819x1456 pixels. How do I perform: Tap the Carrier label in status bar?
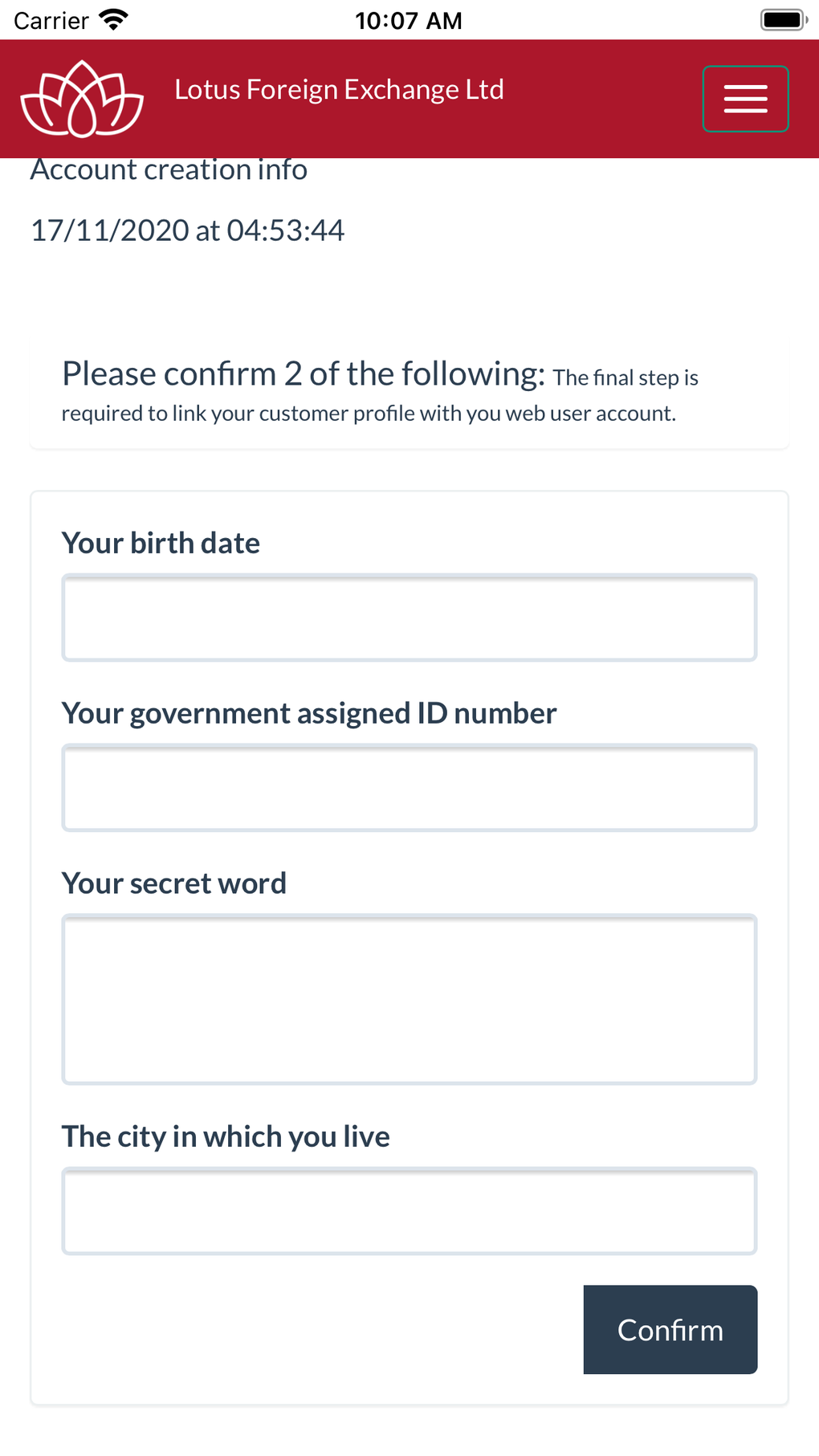pos(51,20)
